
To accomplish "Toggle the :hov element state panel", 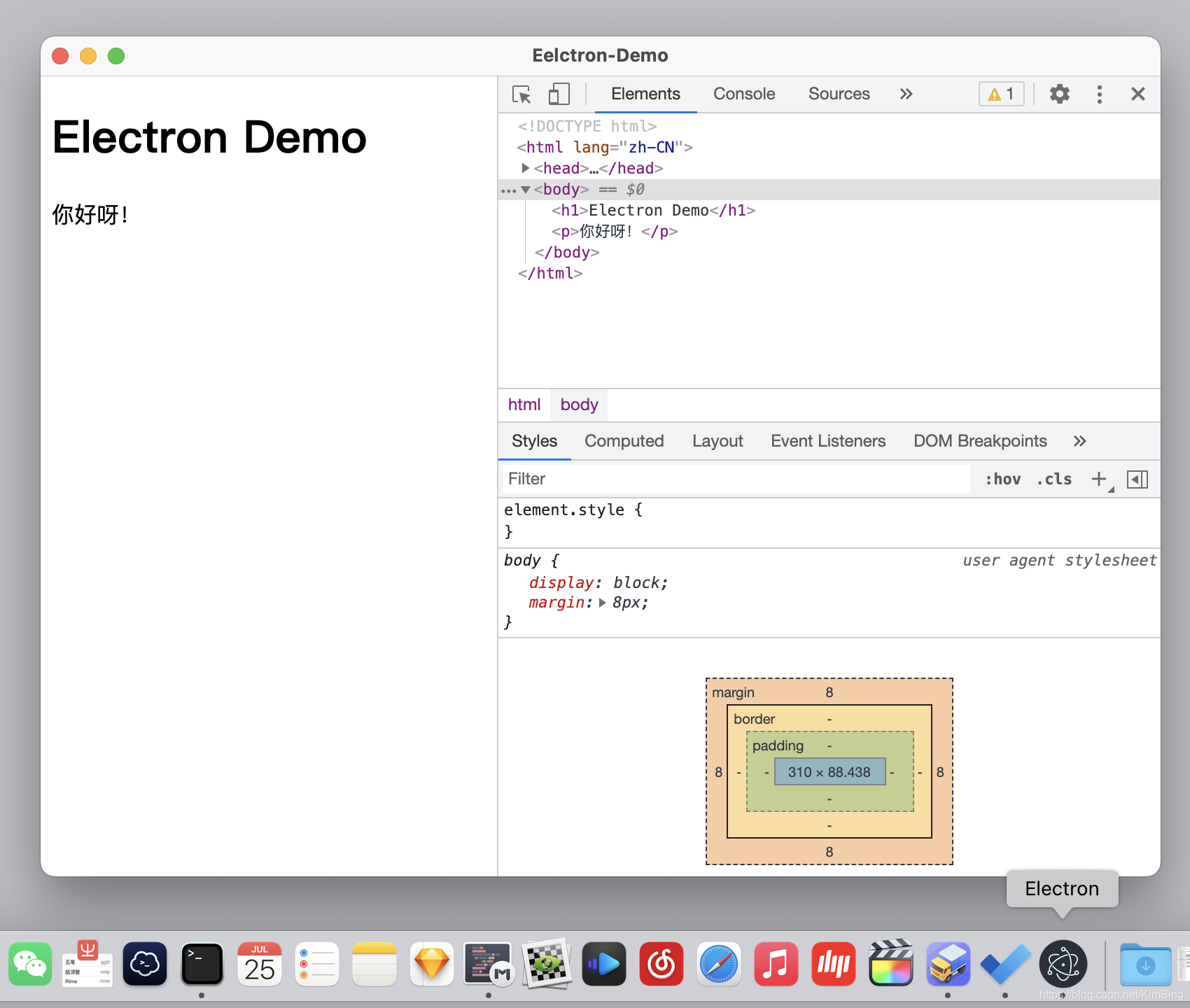I will pos(1002,479).
